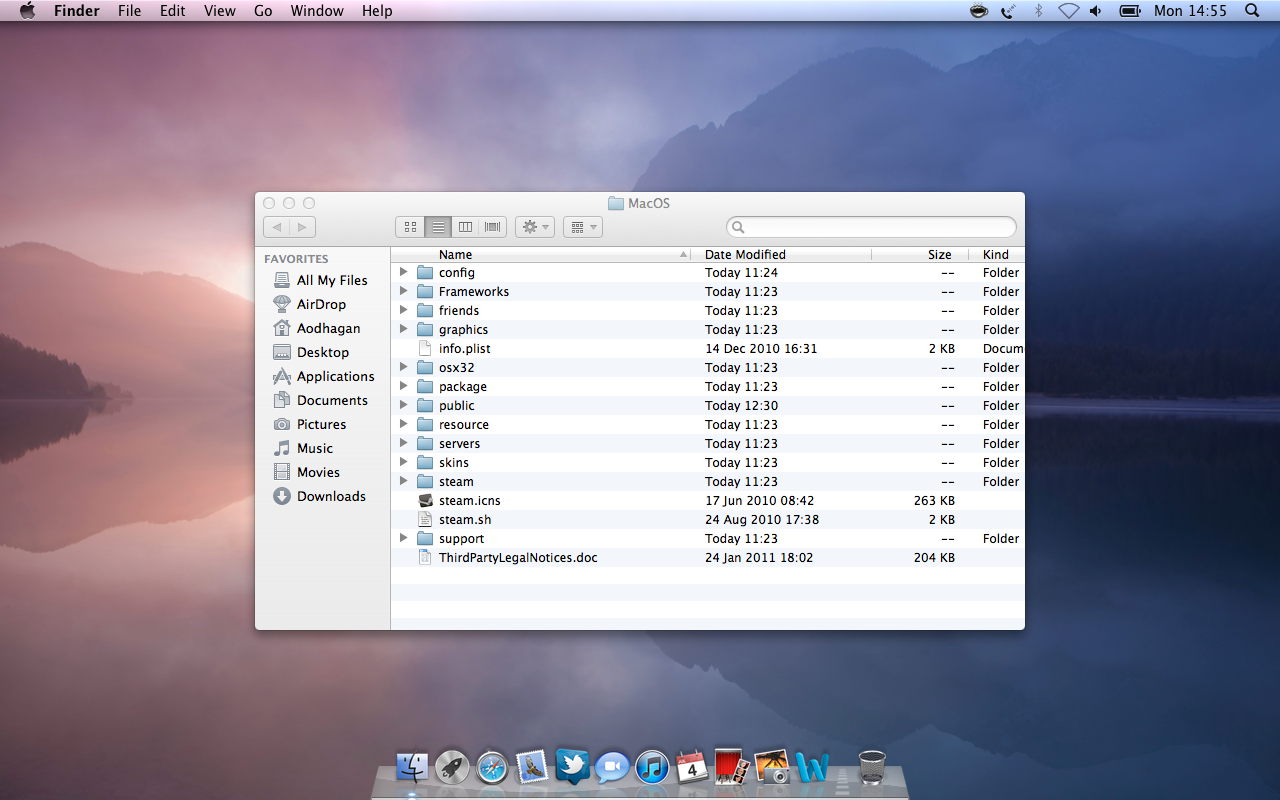Launch Microsoft Word from the Dock
Viewport: 1280px width, 800px height.
(813, 768)
